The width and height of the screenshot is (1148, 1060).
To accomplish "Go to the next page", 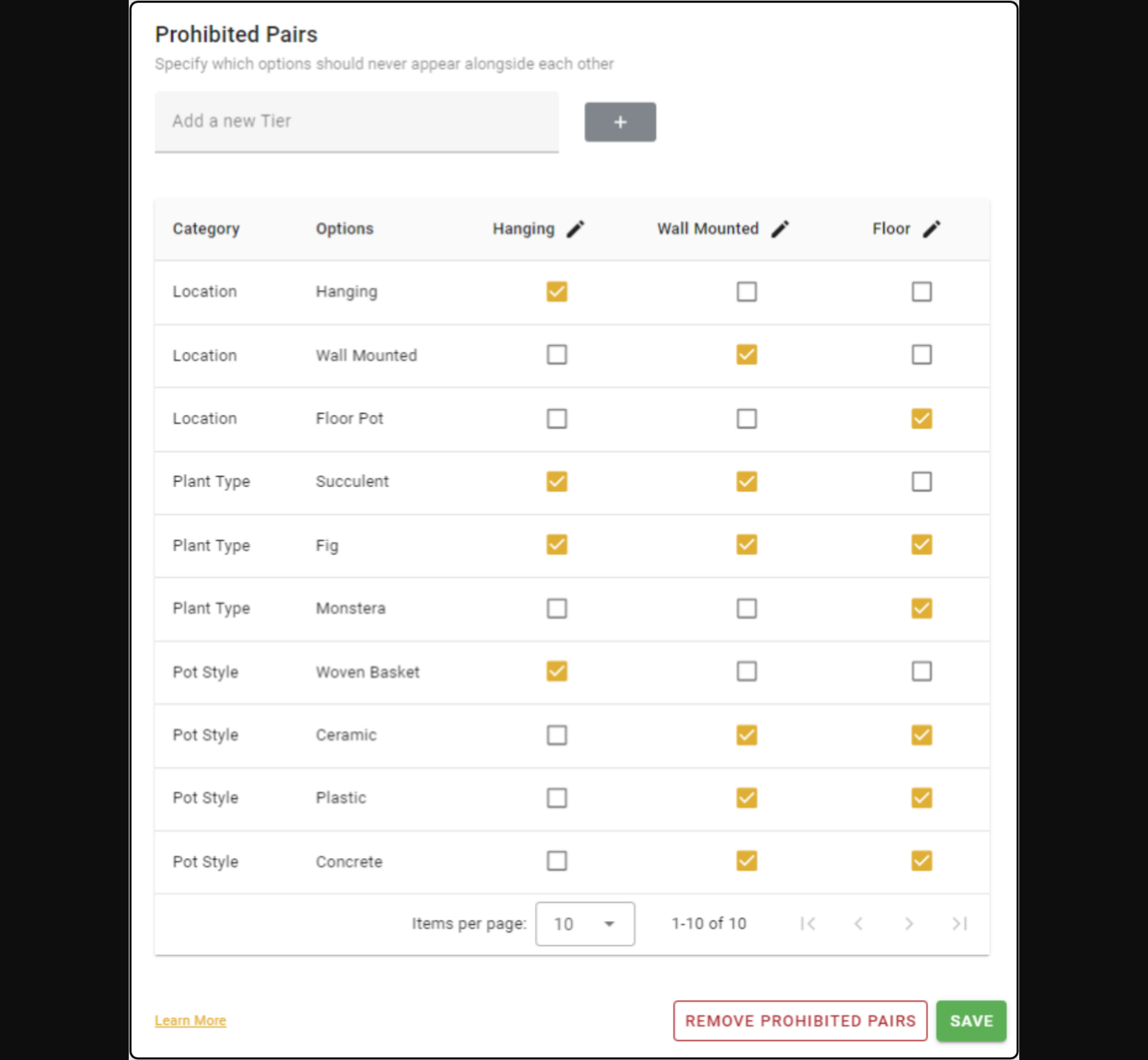I will pyautogui.click(x=909, y=924).
